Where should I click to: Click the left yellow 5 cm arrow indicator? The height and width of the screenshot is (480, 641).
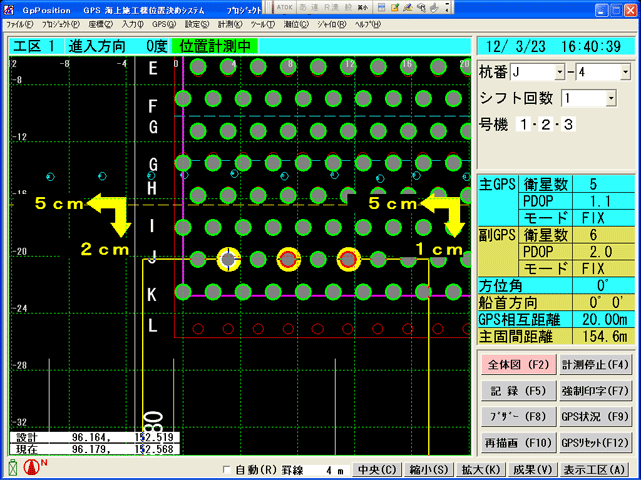[105, 213]
